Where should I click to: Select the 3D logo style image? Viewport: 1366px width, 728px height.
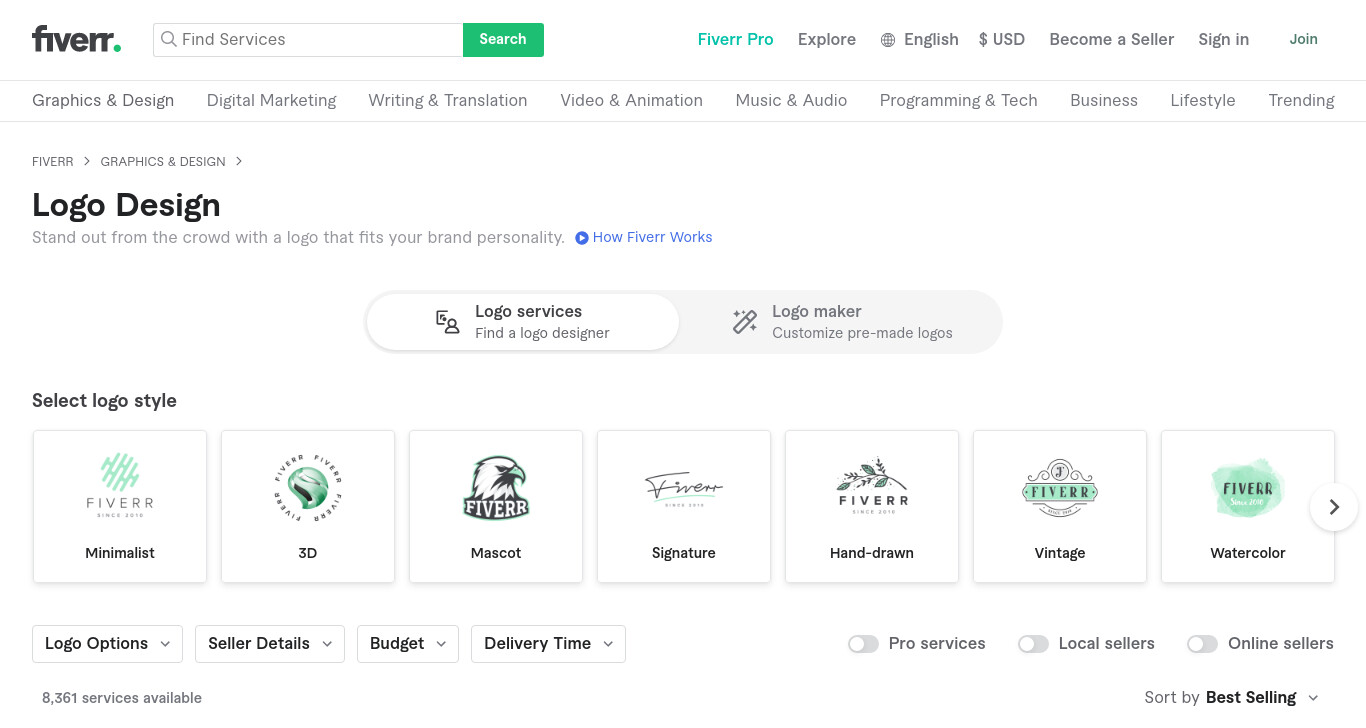(308, 488)
